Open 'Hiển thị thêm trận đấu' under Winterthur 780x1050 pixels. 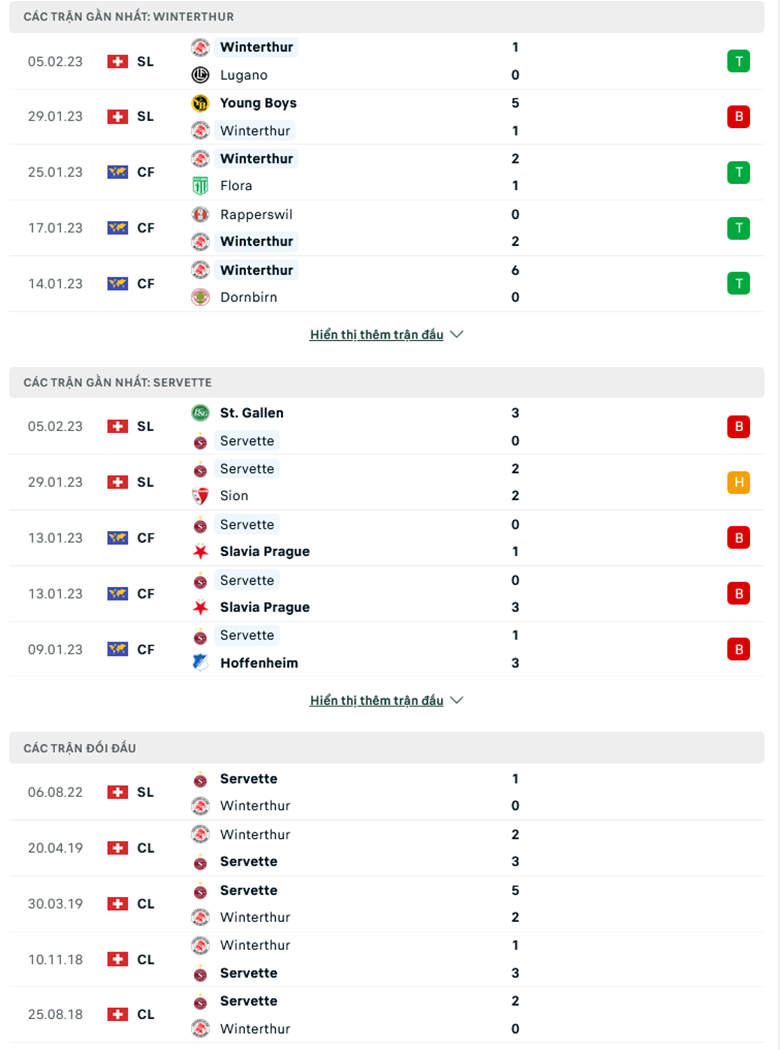(377, 334)
